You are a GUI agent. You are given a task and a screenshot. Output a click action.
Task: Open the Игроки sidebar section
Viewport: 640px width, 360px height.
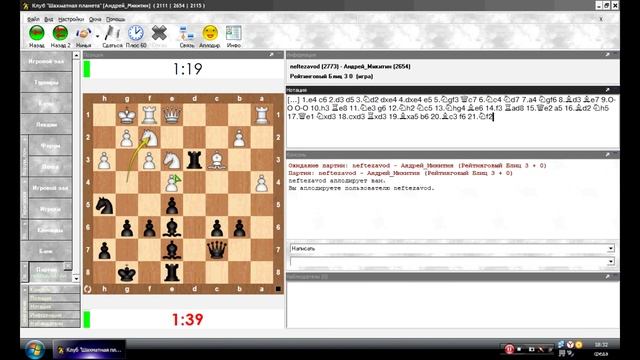tap(50, 209)
